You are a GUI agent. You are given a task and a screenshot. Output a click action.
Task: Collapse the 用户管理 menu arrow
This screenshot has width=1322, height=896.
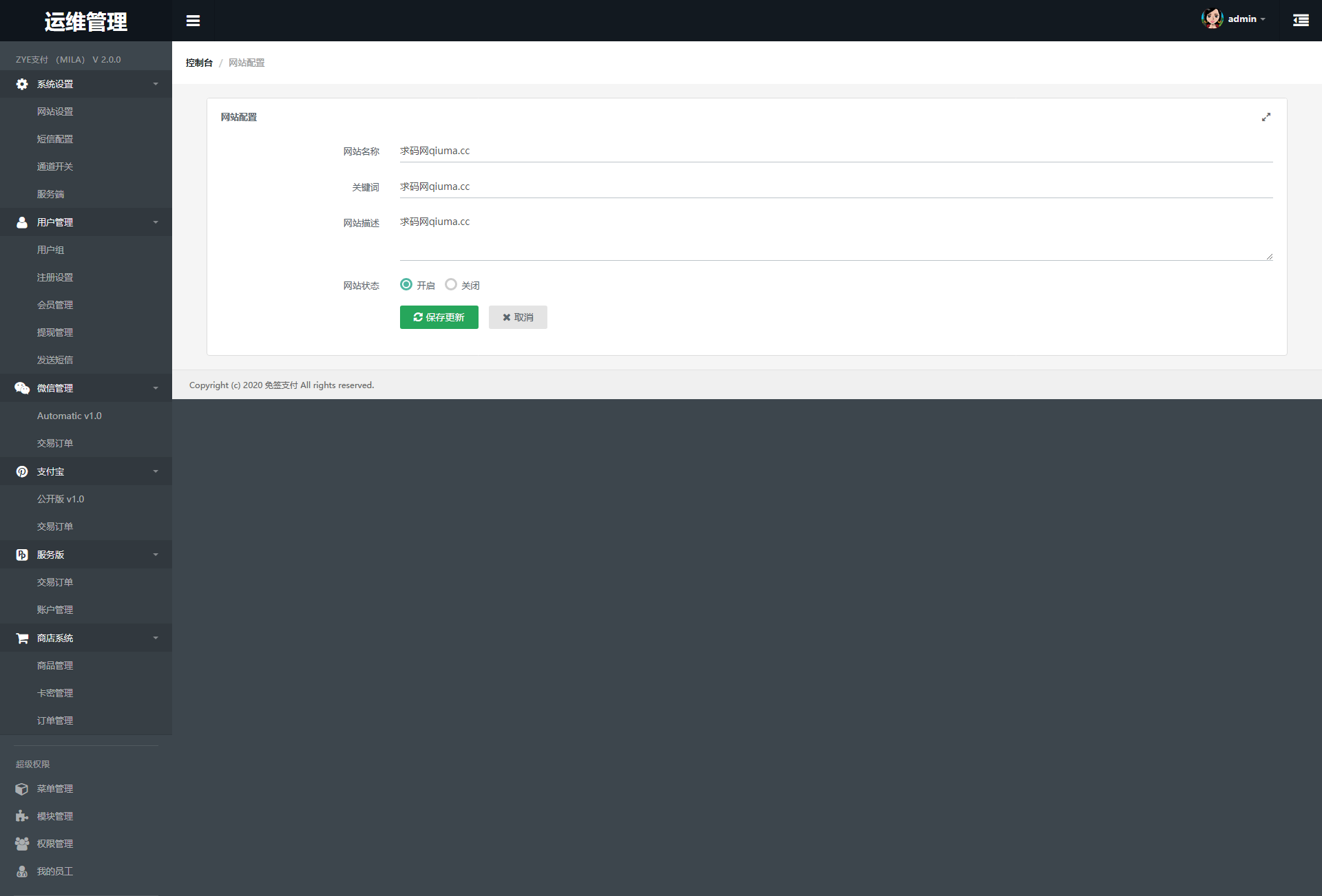pyautogui.click(x=156, y=222)
